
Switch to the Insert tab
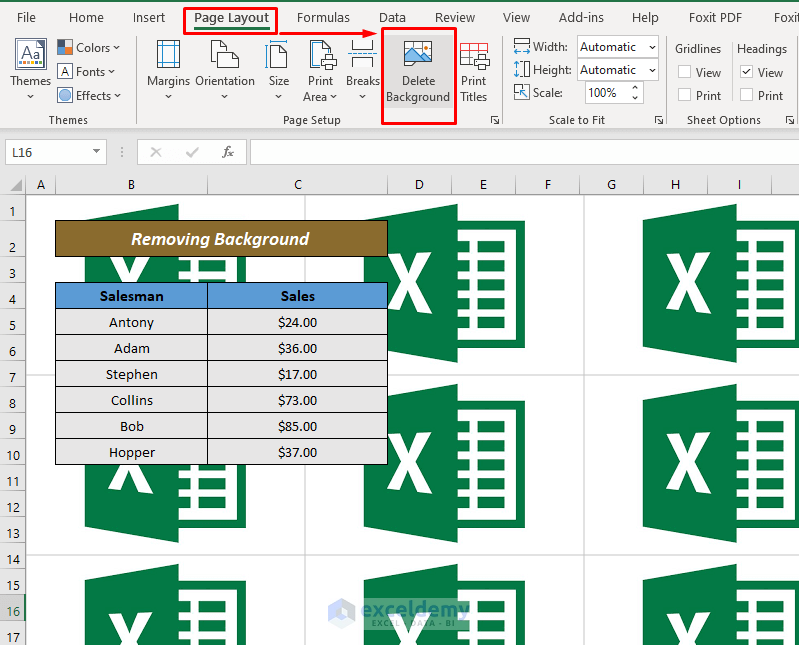point(149,18)
